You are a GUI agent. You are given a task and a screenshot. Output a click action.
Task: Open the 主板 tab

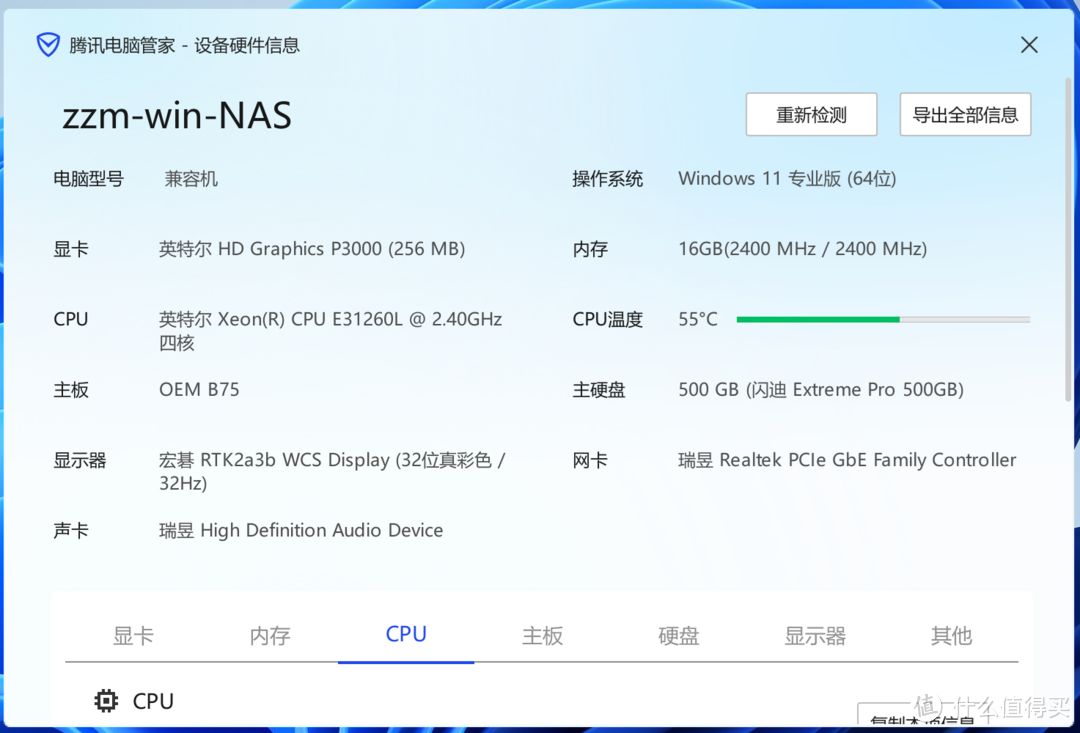click(542, 635)
